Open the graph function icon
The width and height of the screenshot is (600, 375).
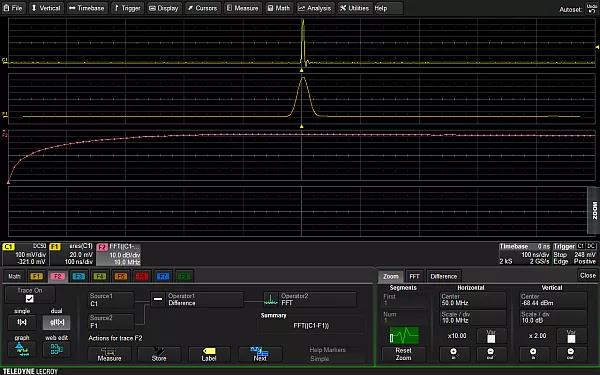tap(22, 349)
